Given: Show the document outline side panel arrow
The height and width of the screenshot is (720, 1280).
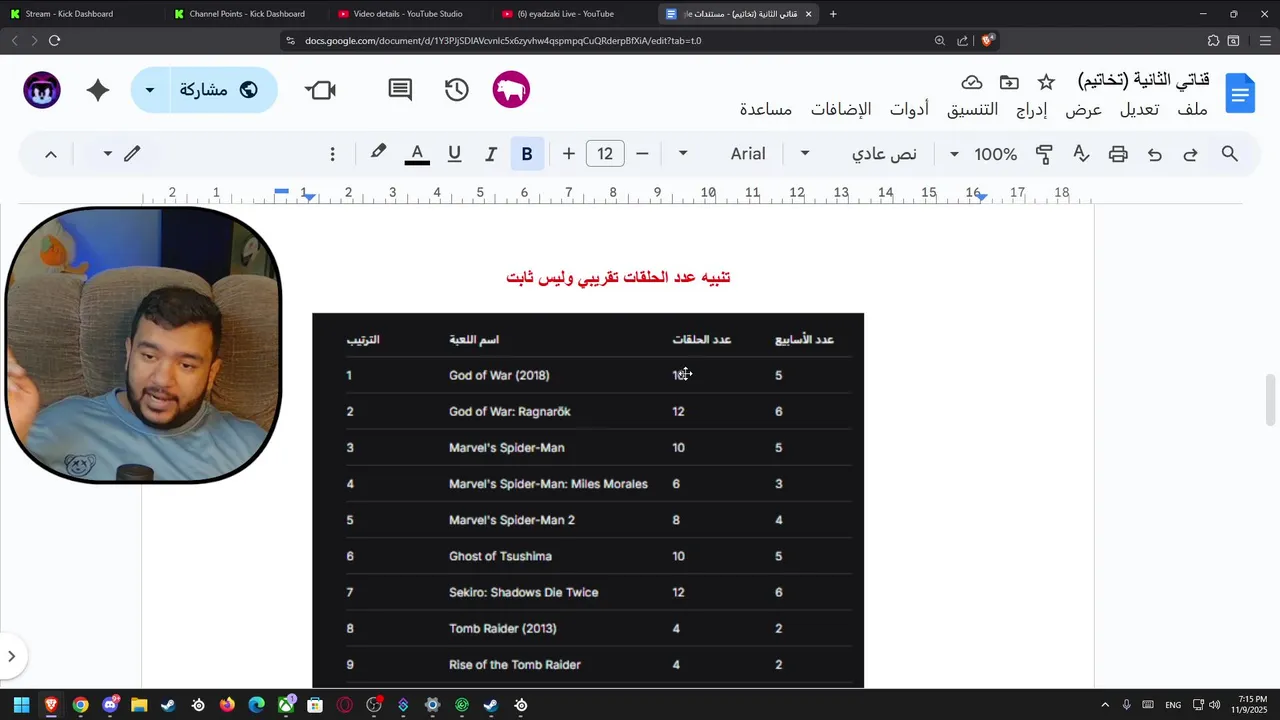Looking at the screenshot, I should [x=11, y=656].
